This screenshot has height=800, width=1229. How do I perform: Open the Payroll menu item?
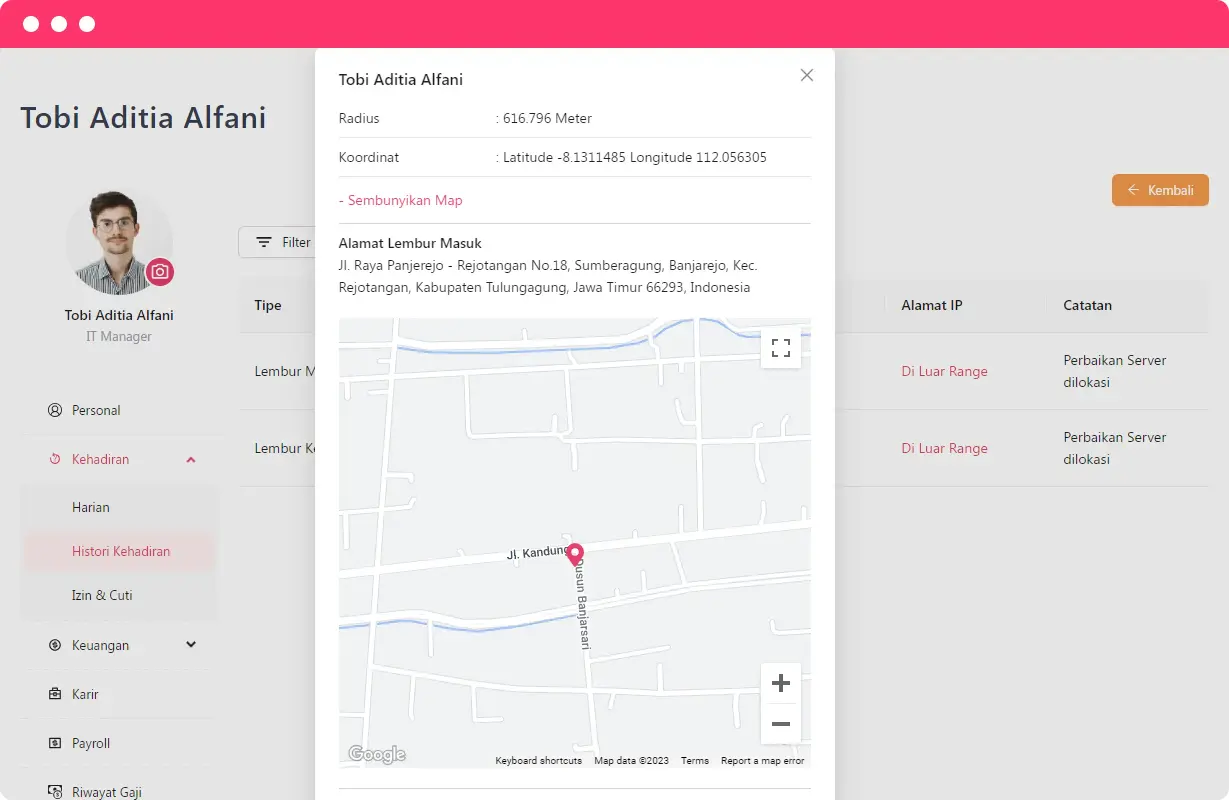click(91, 743)
